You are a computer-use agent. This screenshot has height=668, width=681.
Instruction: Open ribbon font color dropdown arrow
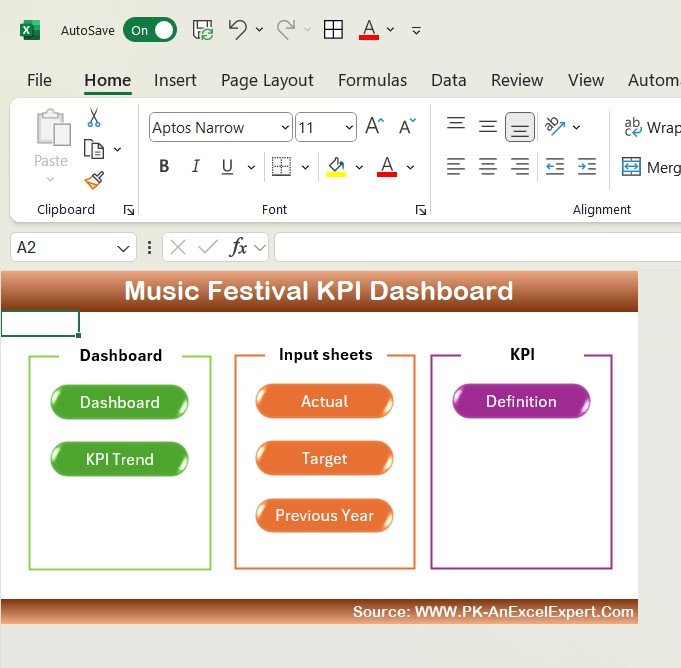click(x=410, y=167)
